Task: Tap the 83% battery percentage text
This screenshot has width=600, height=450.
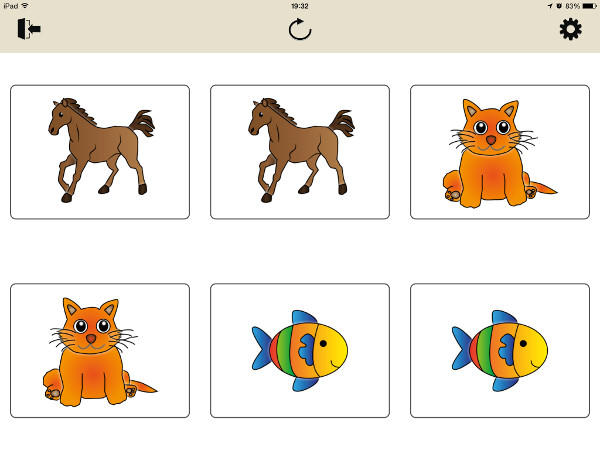Action: [x=572, y=6]
